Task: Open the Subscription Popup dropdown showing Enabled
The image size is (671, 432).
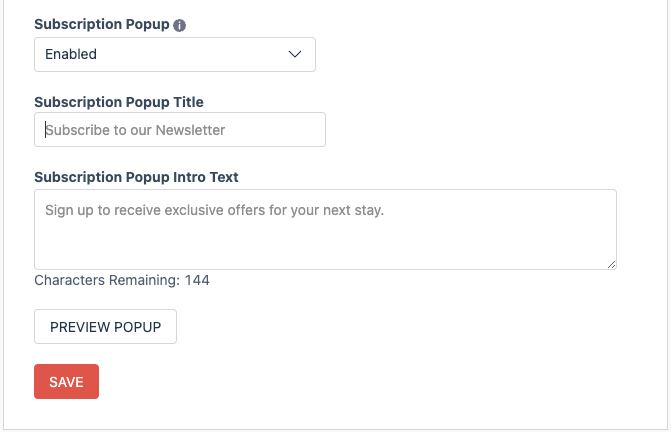Action: [175, 54]
